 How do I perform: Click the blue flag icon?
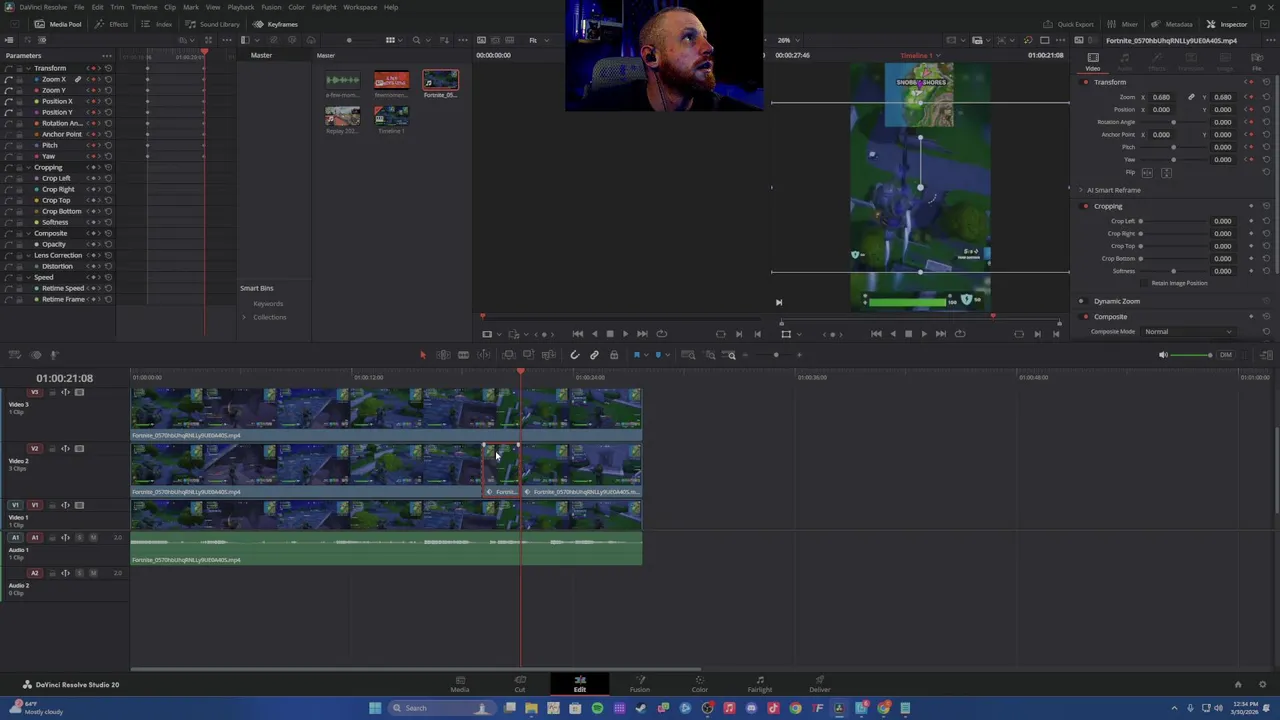point(636,355)
